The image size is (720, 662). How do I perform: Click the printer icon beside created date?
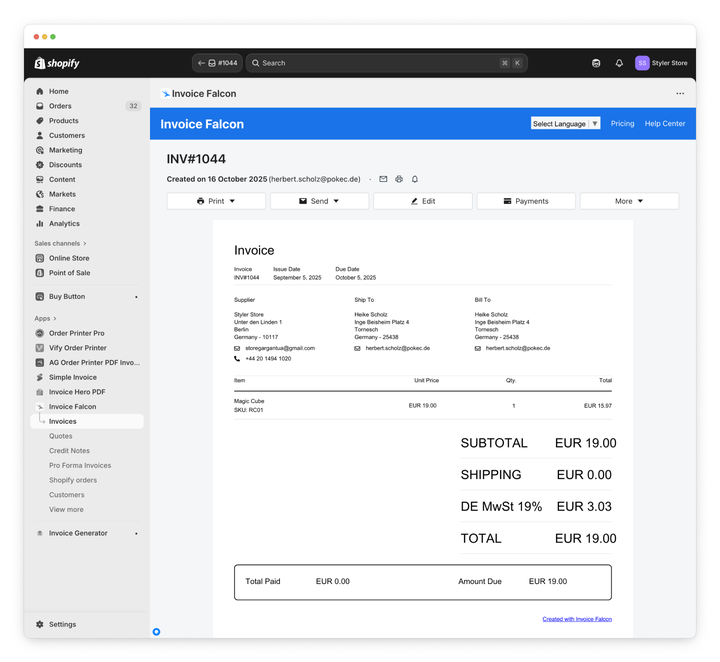pyautogui.click(x=399, y=179)
